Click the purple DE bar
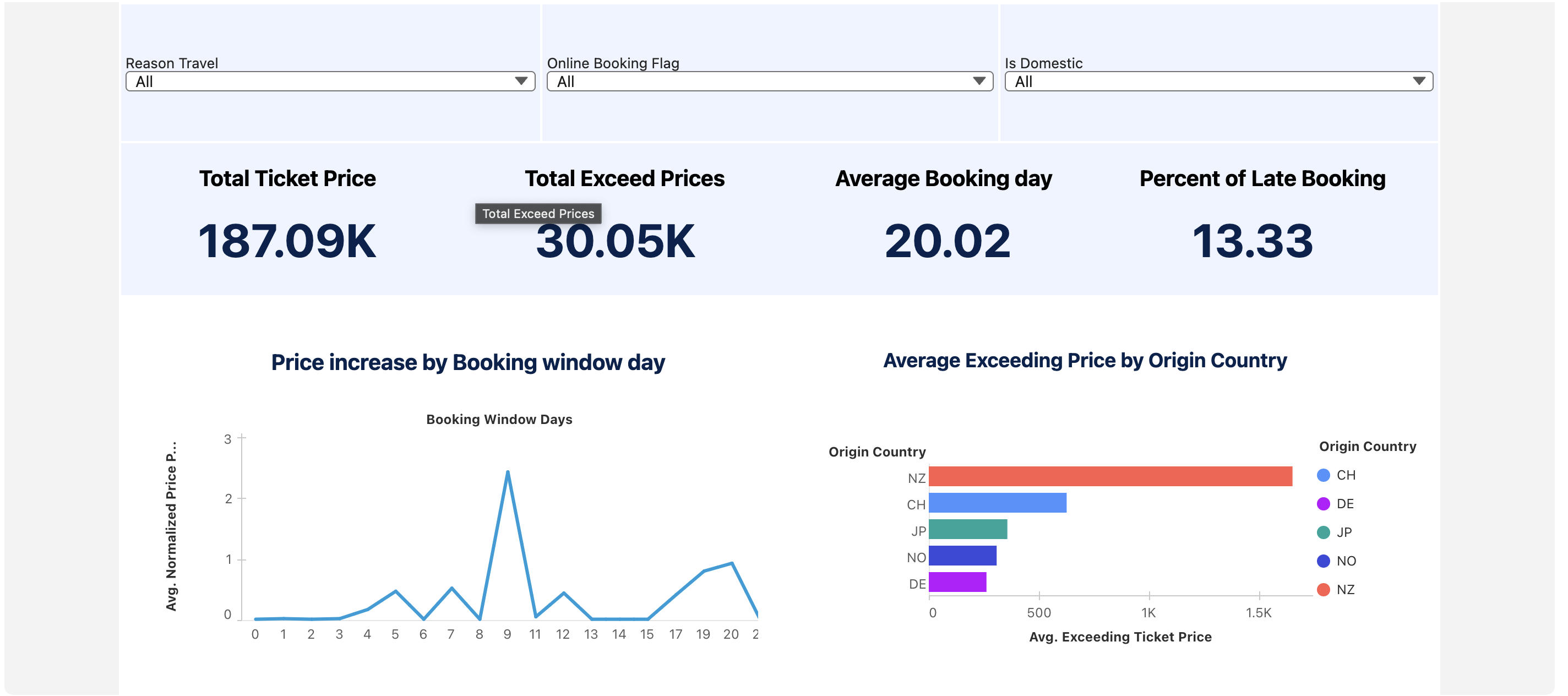 [957, 583]
